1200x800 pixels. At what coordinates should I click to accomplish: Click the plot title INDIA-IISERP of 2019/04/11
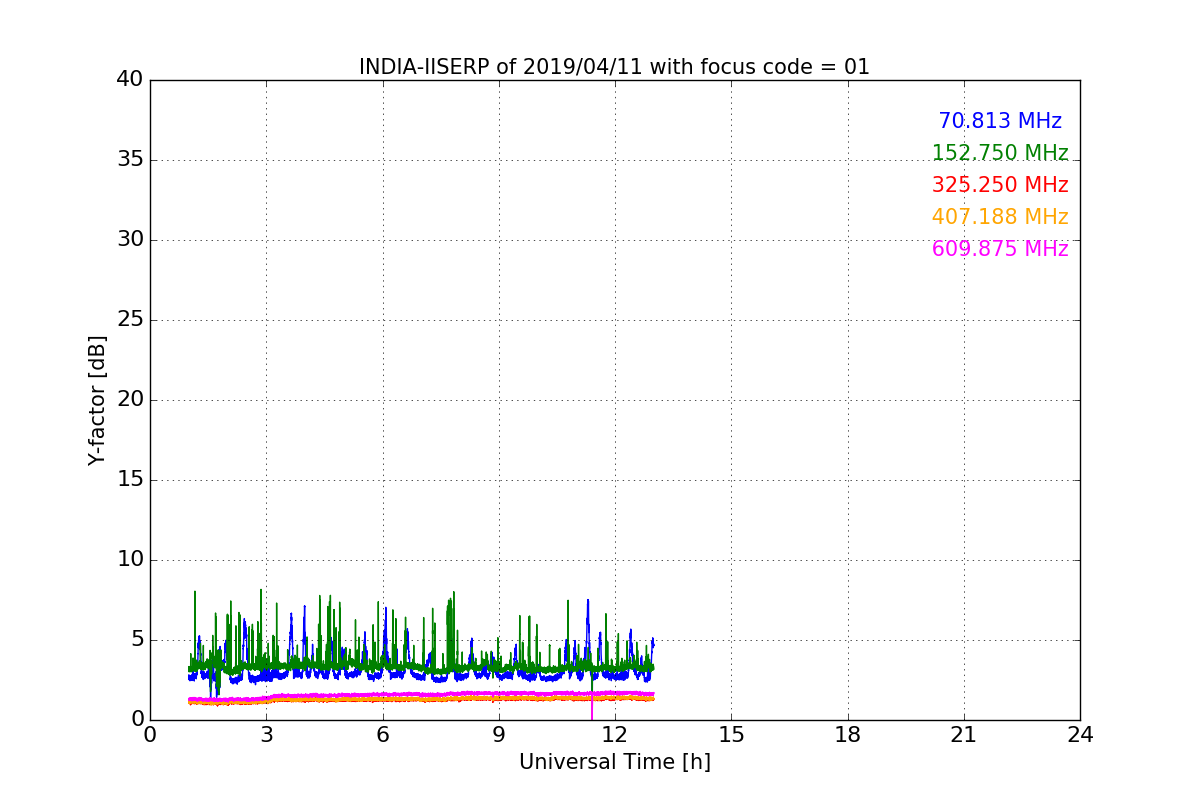614,67
